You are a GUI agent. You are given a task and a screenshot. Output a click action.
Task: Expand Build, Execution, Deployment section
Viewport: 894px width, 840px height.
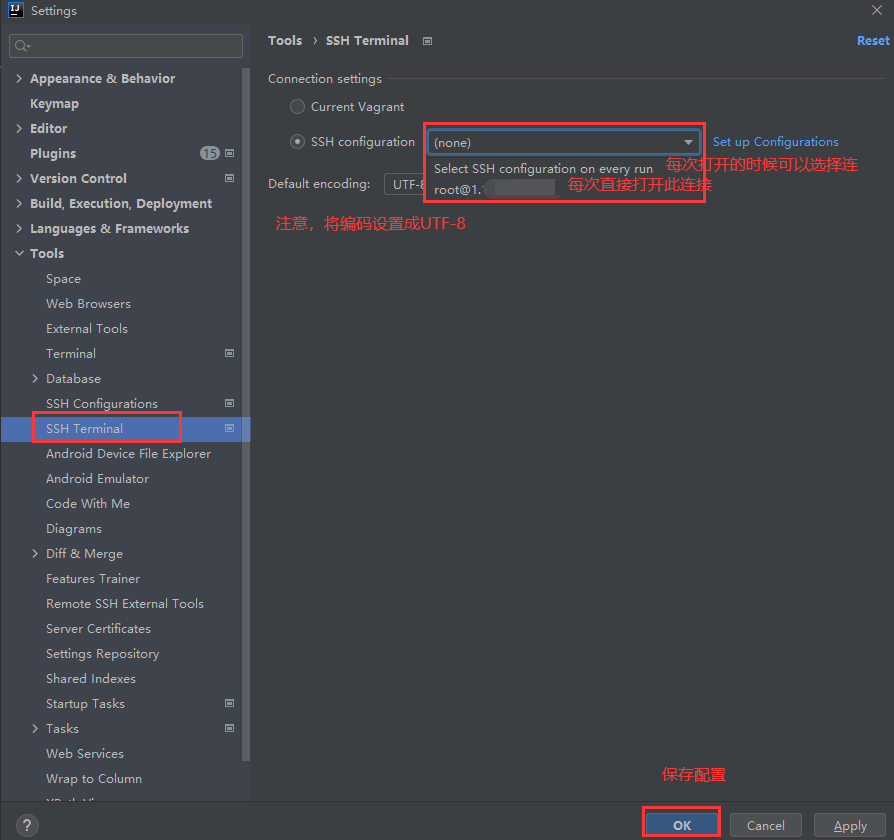(19, 204)
